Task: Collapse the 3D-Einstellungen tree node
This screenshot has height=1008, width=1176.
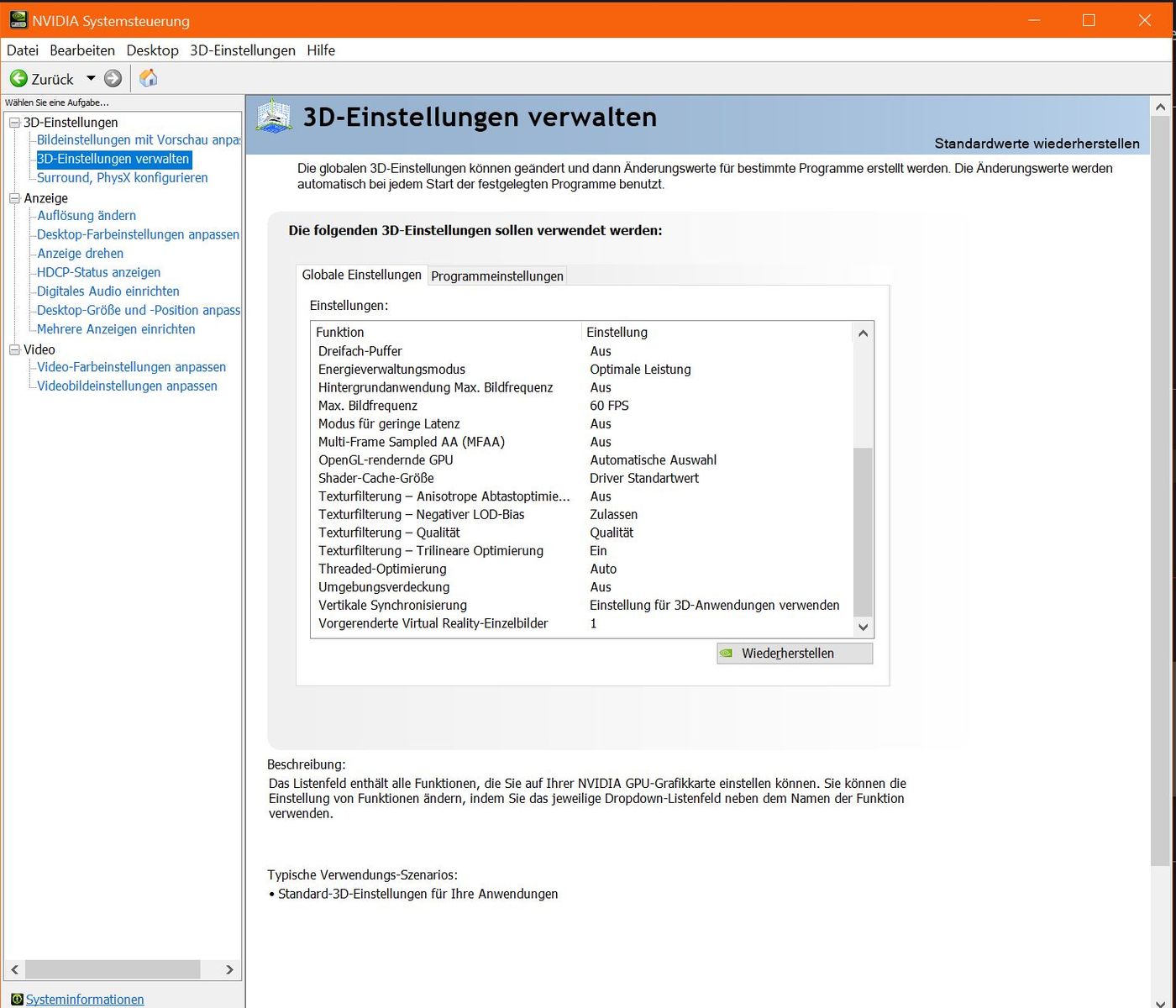Action: pyautogui.click(x=14, y=123)
